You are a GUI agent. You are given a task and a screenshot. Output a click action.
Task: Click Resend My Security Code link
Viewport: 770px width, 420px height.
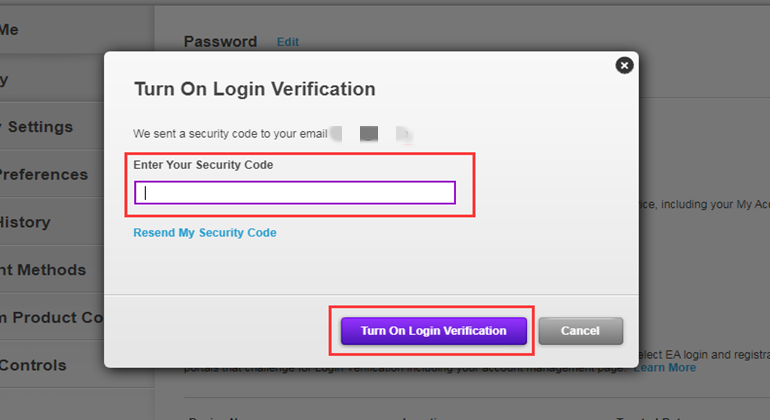coord(205,233)
